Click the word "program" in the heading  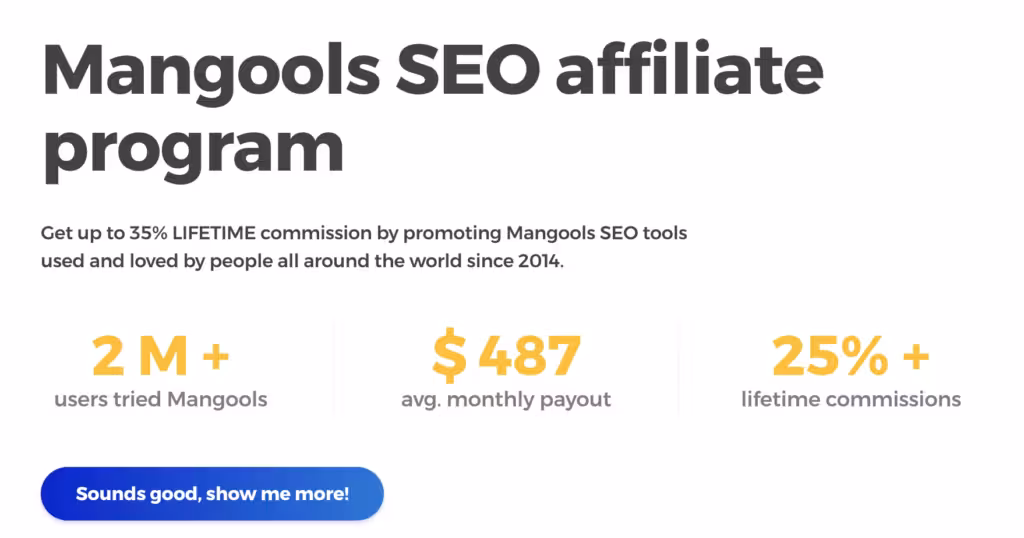click(x=193, y=150)
